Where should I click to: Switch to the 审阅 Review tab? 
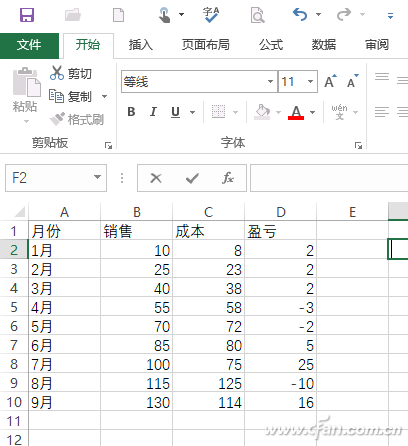coord(377,45)
